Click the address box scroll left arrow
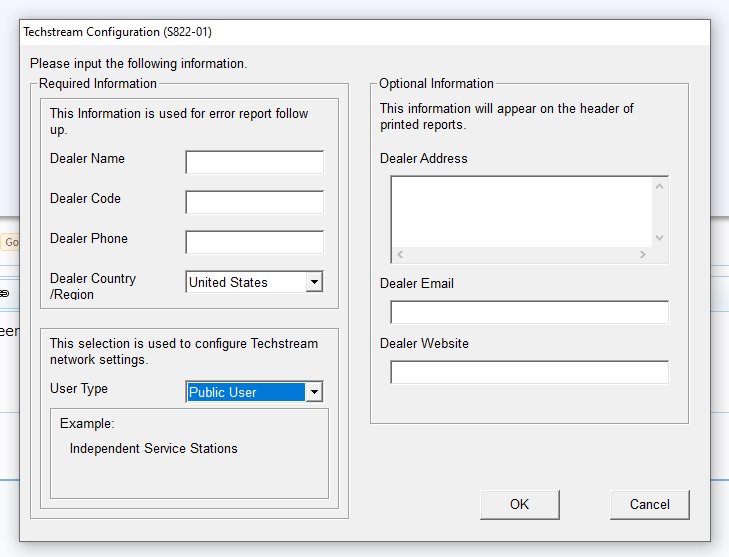Screen dimensions: 729x557 click(400, 254)
